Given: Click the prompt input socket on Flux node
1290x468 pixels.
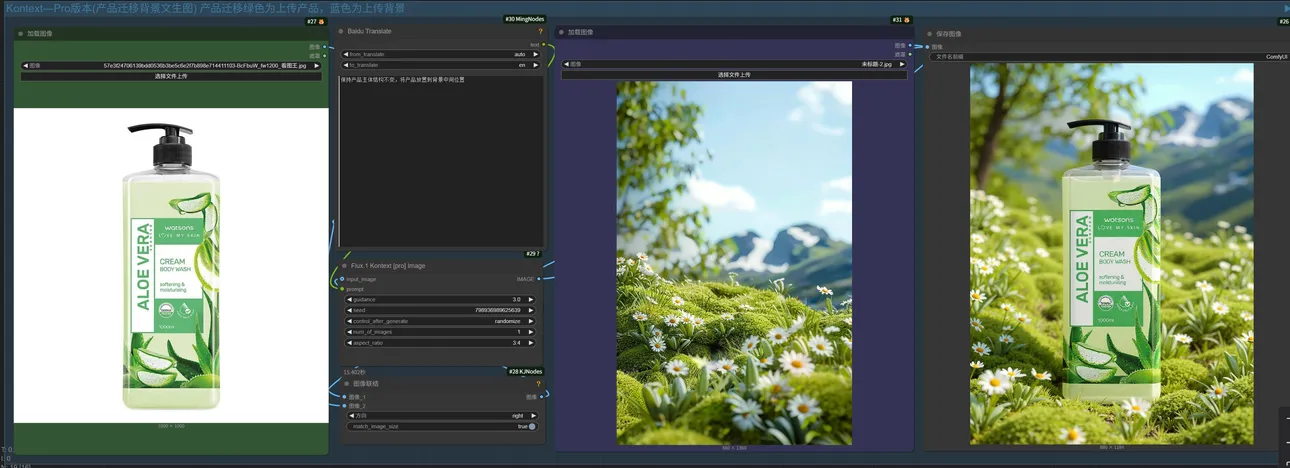Looking at the screenshot, I should pyautogui.click(x=342, y=289).
